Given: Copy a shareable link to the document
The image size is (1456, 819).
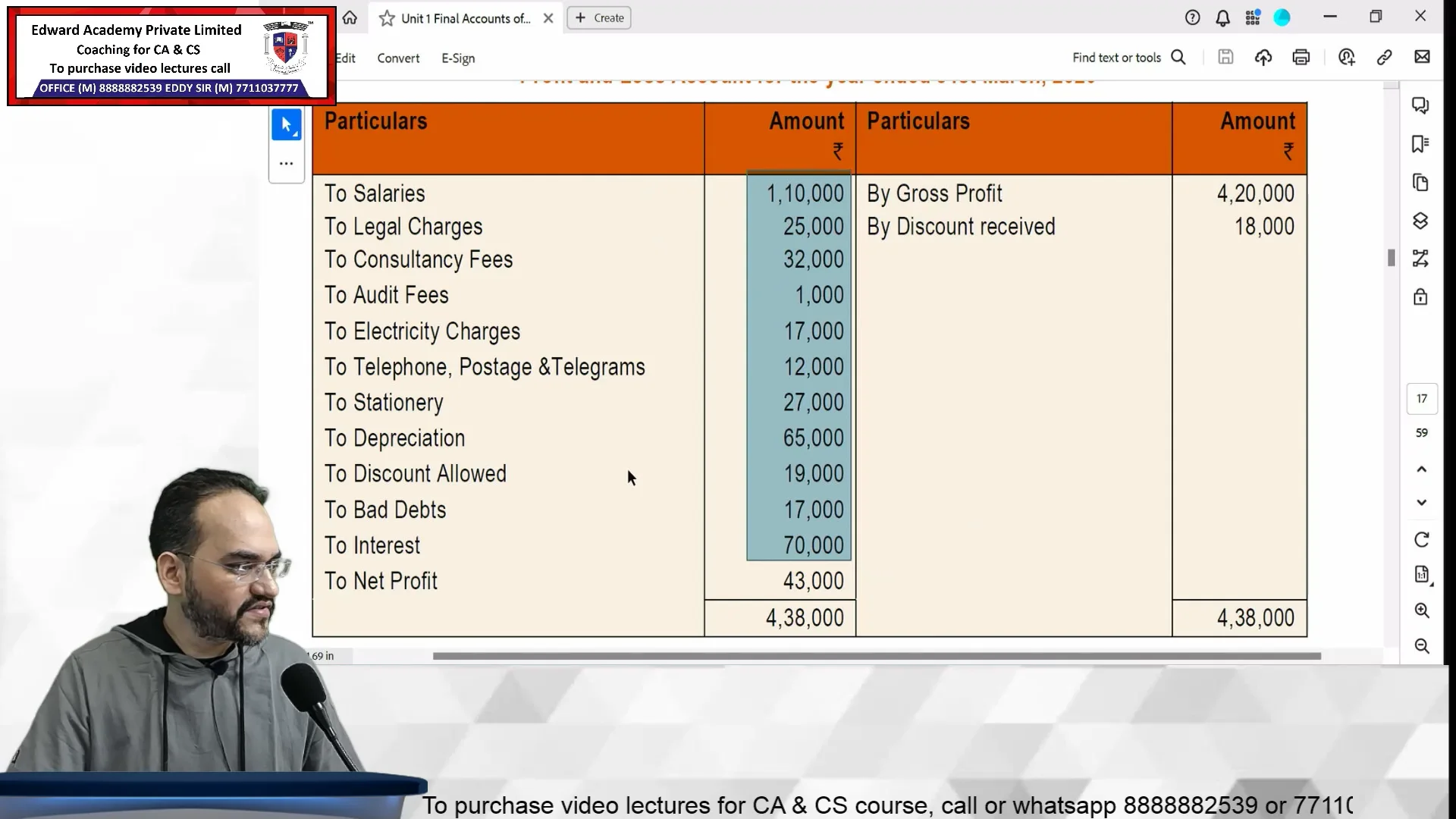Looking at the screenshot, I should (x=1385, y=57).
